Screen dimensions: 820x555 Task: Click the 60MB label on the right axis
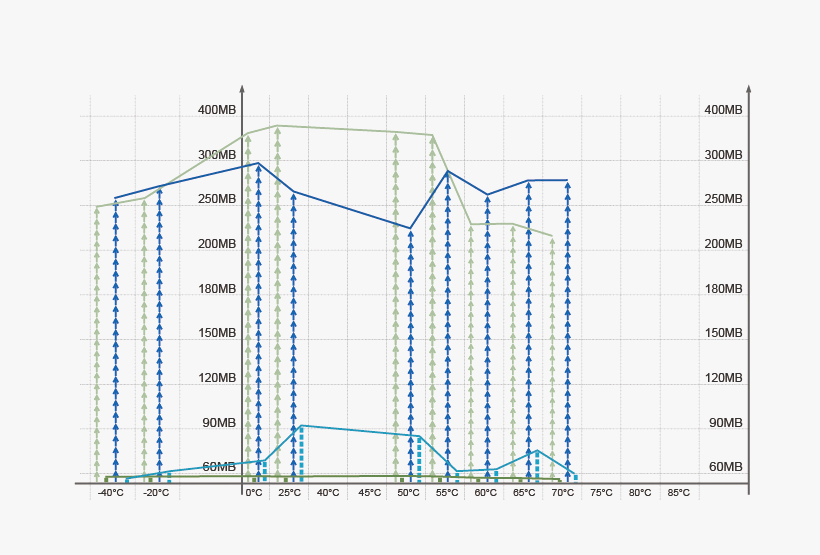(x=725, y=467)
